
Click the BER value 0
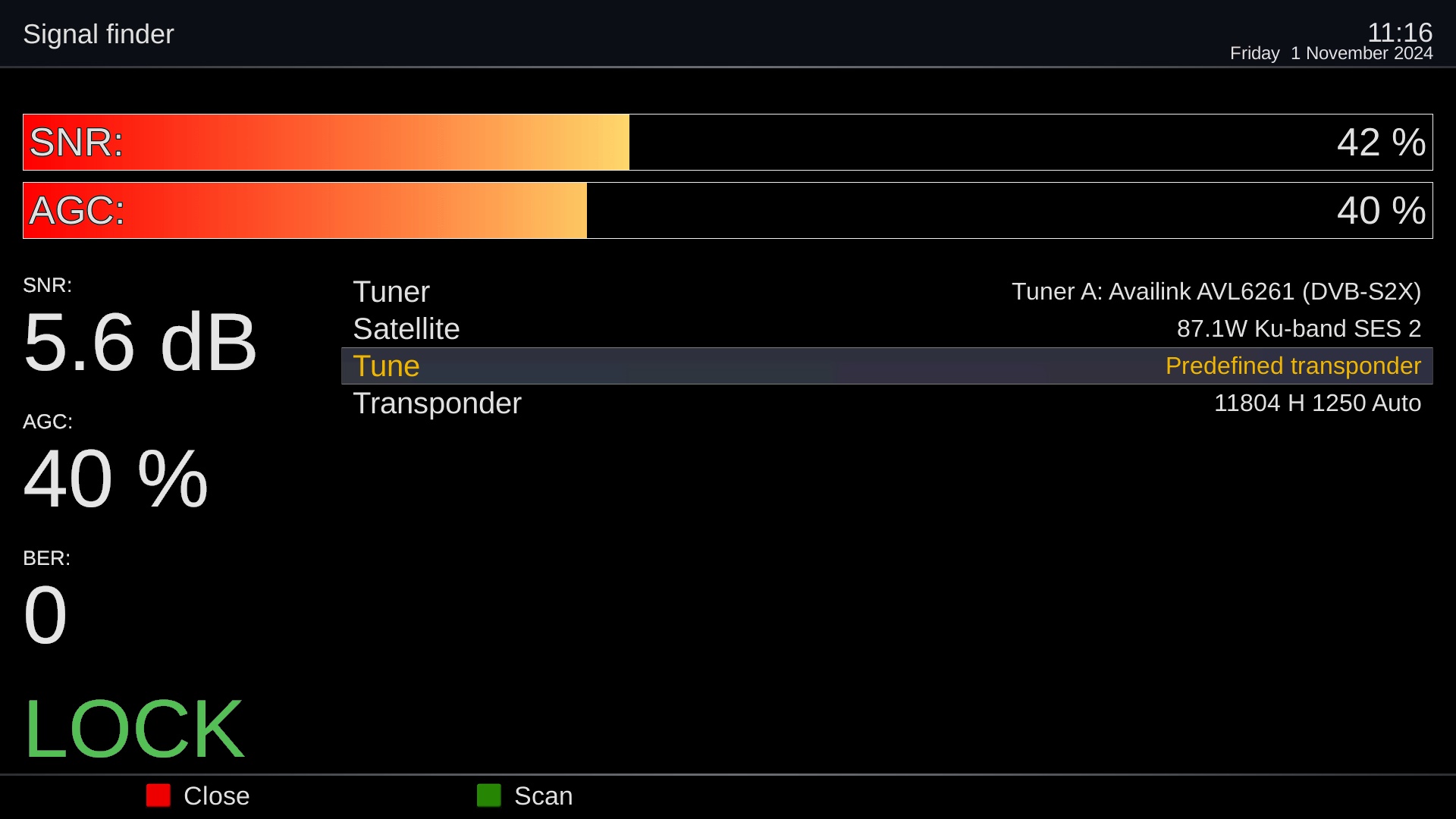click(45, 615)
